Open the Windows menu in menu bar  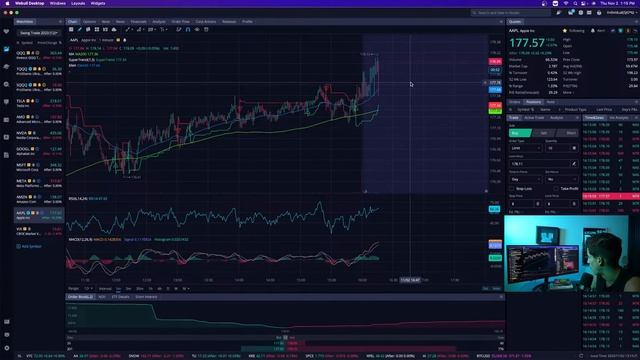58,3
